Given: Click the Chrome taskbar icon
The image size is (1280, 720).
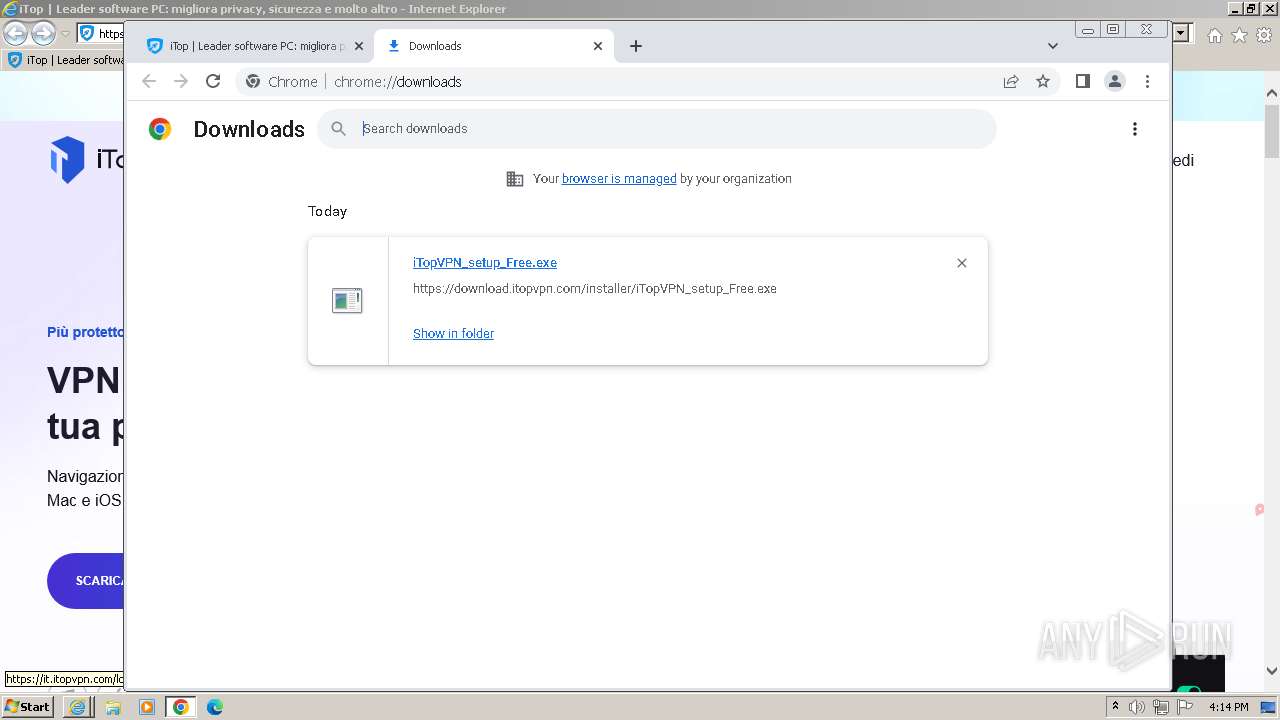Looking at the screenshot, I should coord(181,707).
